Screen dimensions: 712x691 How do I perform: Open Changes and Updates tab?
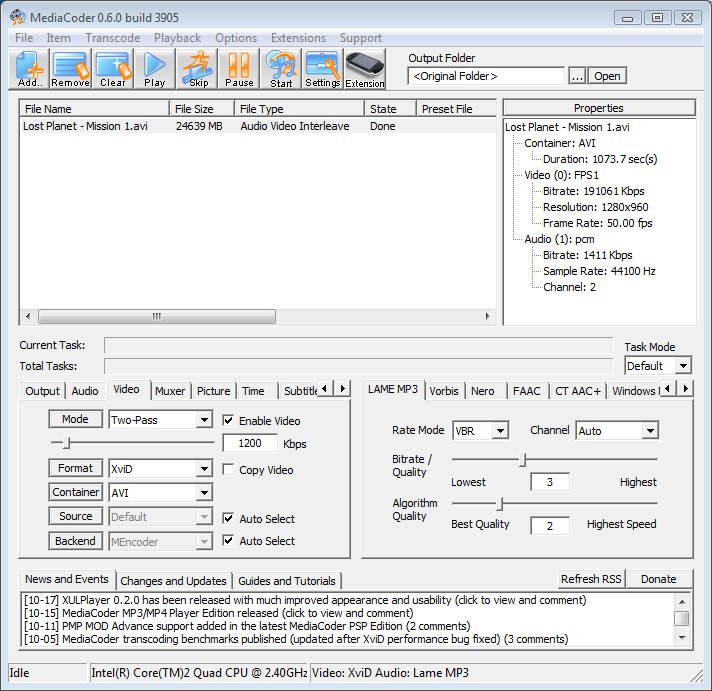click(x=173, y=581)
